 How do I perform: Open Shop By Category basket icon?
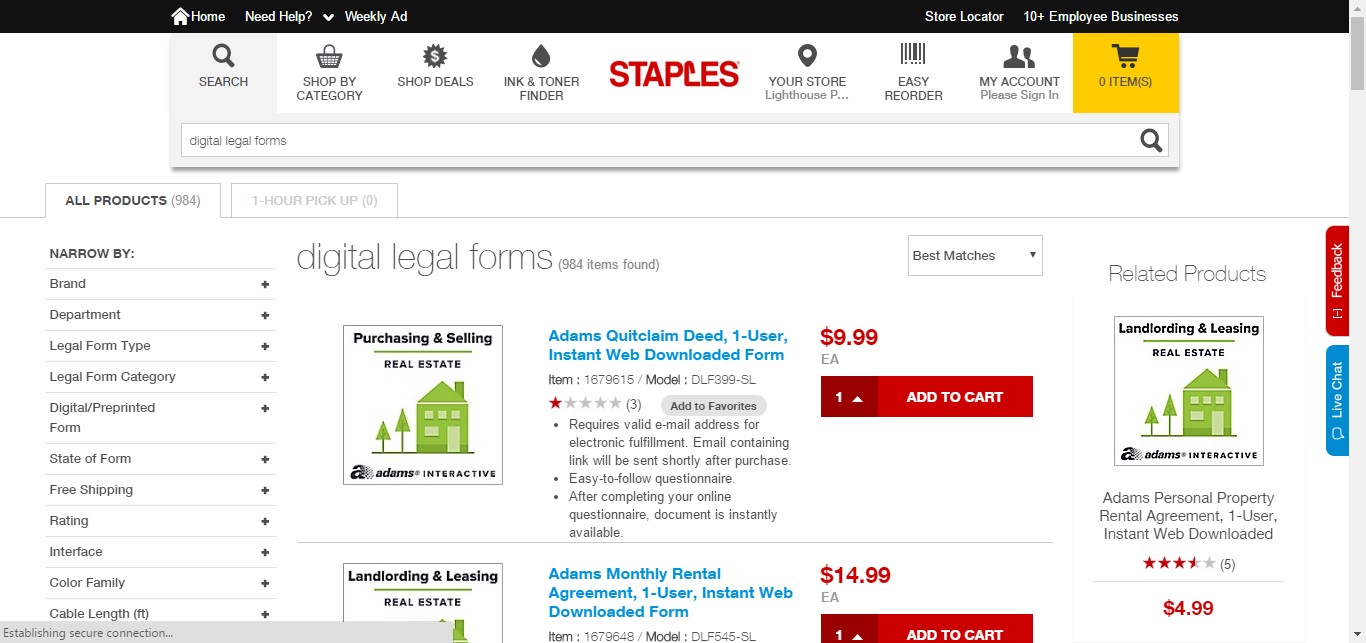pos(329,57)
